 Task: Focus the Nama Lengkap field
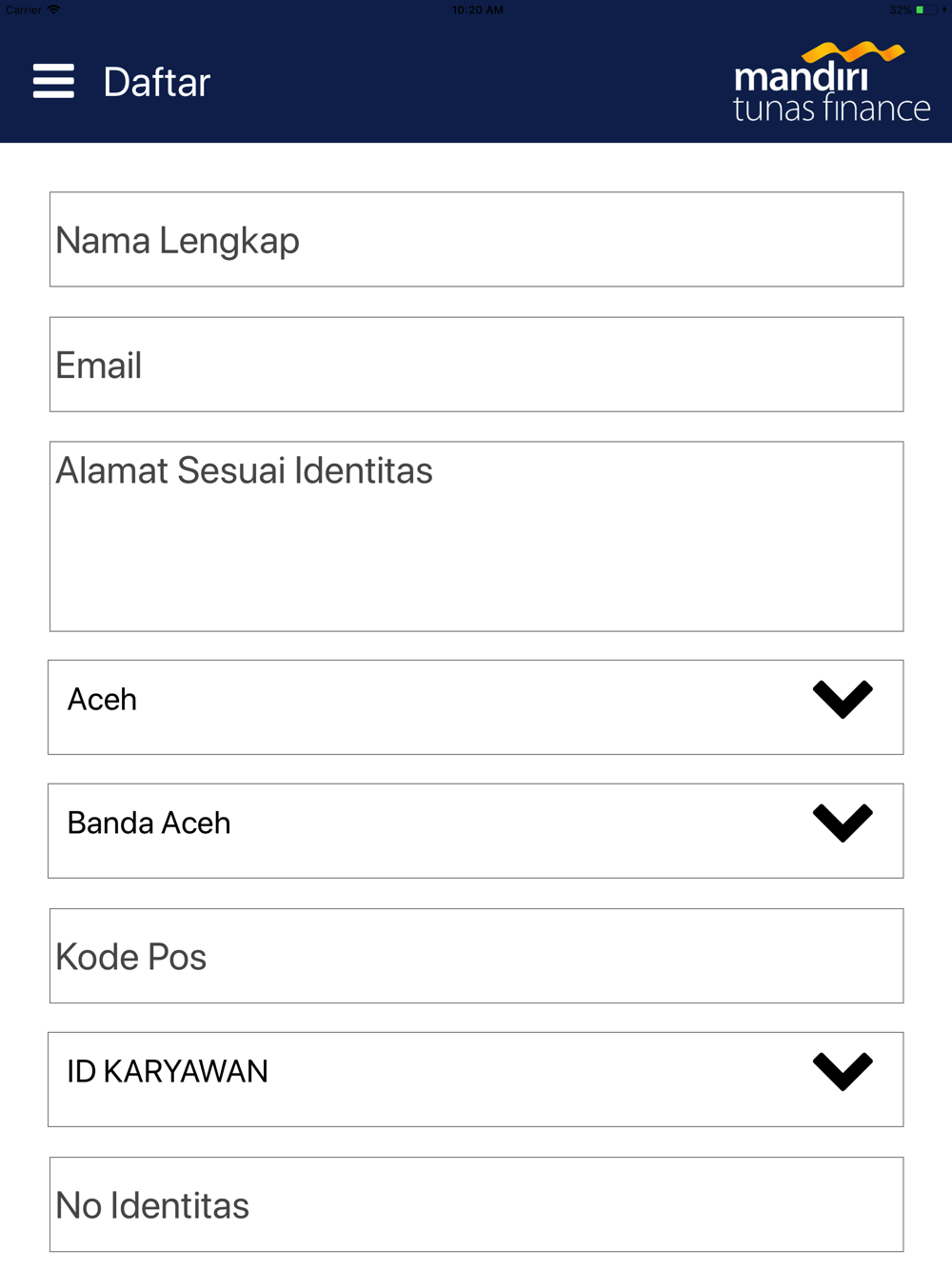[x=476, y=240]
